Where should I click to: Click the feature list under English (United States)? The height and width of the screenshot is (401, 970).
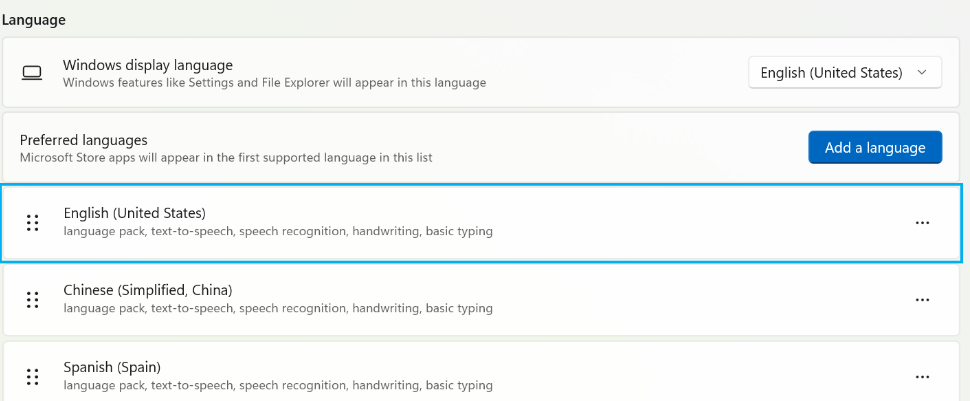click(x=278, y=231)
